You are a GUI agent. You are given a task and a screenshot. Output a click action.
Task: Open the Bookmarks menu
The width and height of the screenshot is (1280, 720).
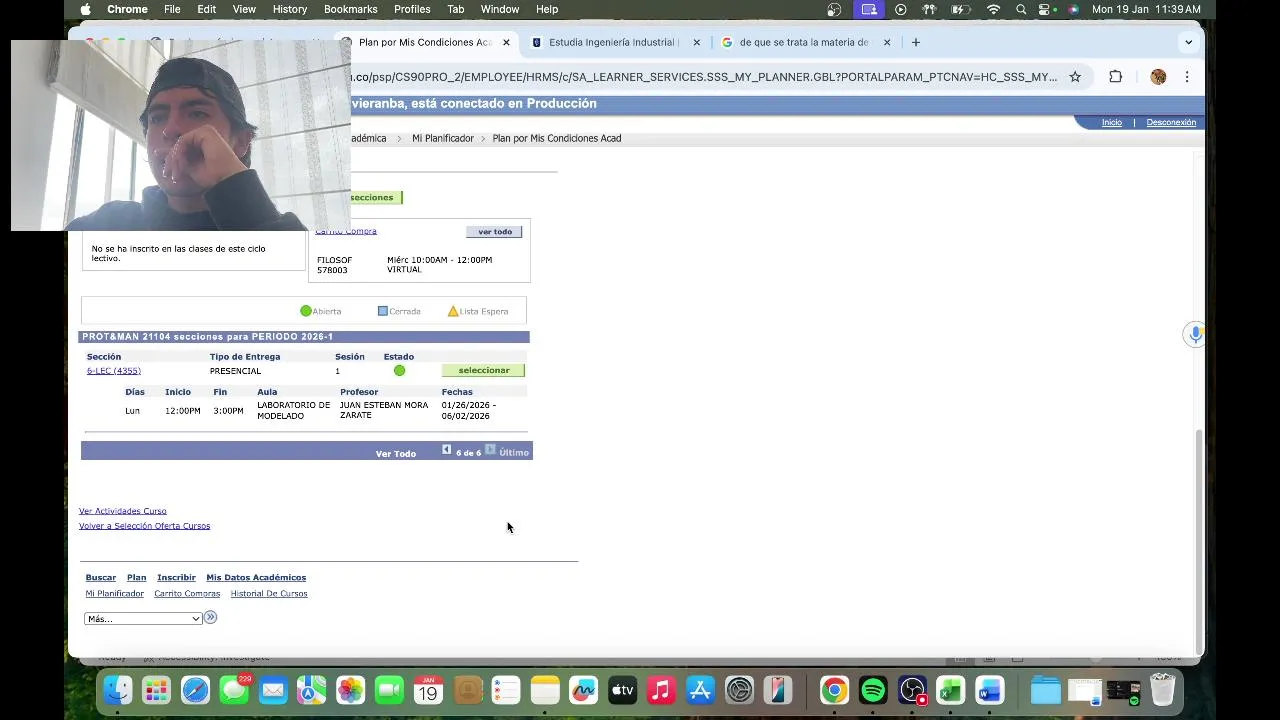351,9
